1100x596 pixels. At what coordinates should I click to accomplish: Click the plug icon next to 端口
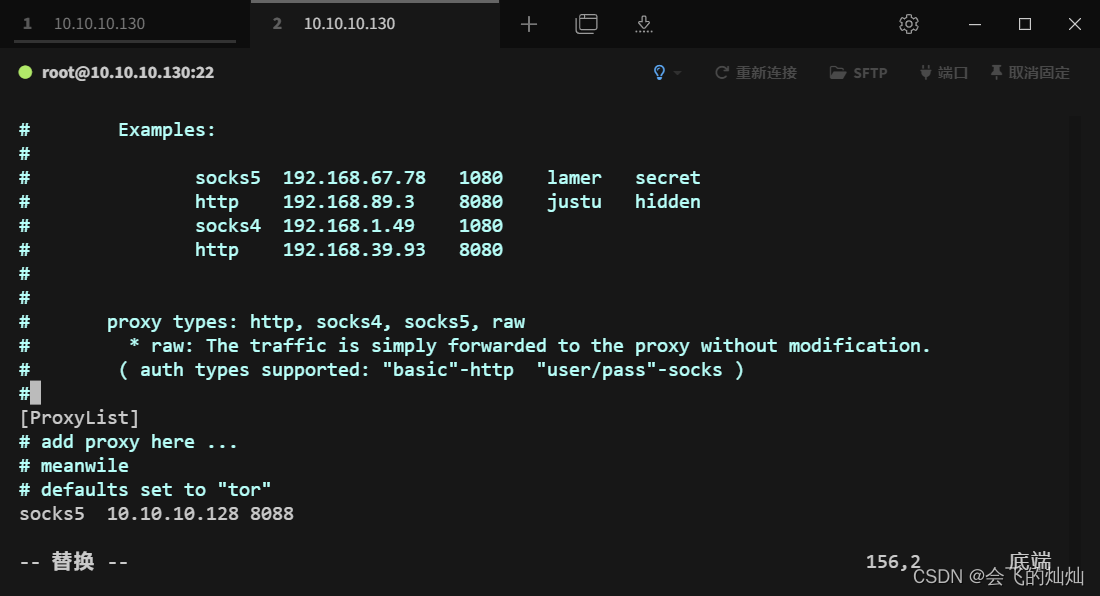click(x=925, y=72)
